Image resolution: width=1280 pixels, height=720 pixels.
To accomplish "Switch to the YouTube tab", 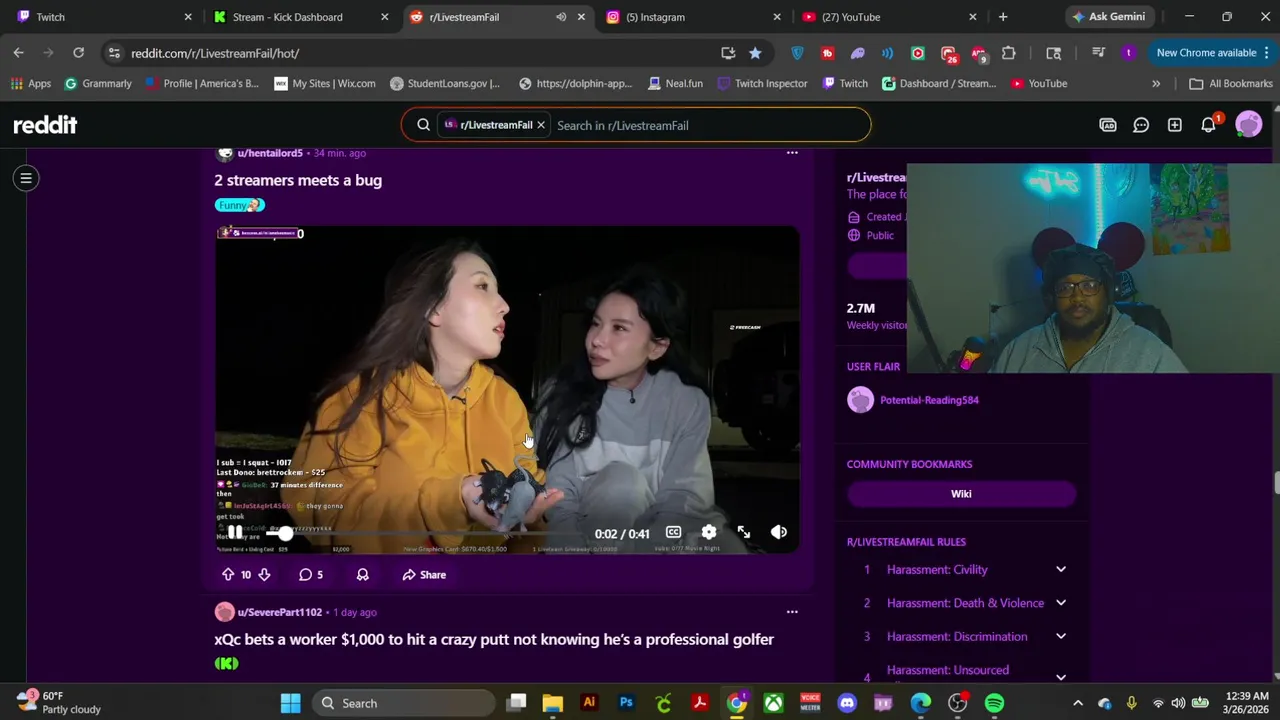I will point(886,17).
